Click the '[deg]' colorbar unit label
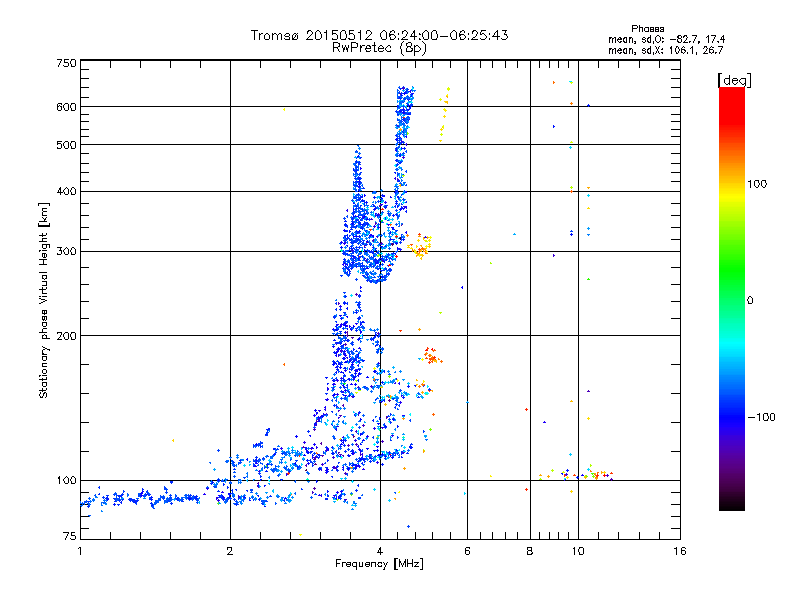800x600 pixels. tap(734, 80)
